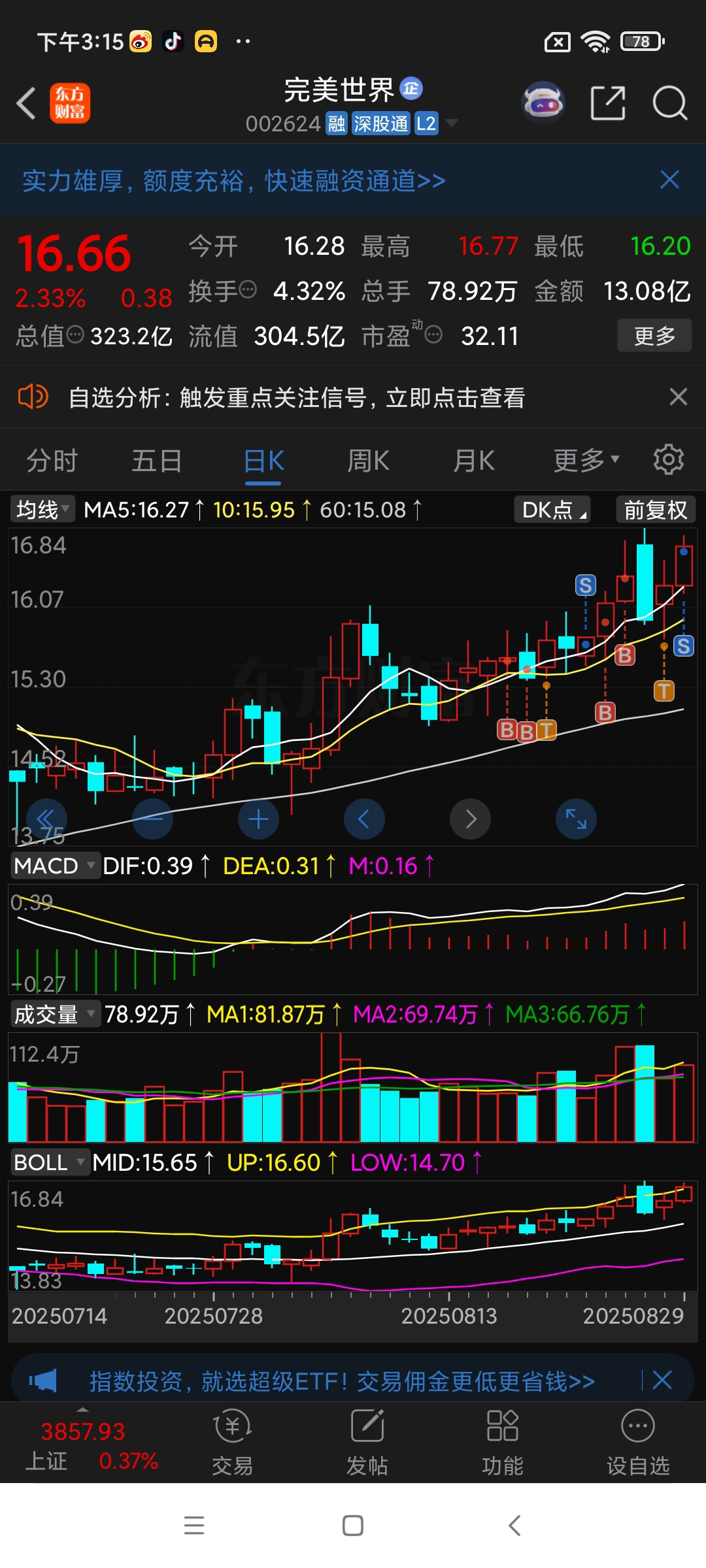Tap info icon beside 总值

76,335
